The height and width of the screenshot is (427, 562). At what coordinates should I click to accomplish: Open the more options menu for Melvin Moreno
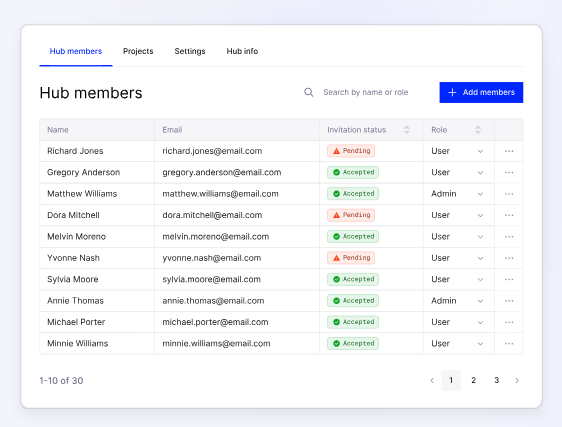click(x=509, y=237)
